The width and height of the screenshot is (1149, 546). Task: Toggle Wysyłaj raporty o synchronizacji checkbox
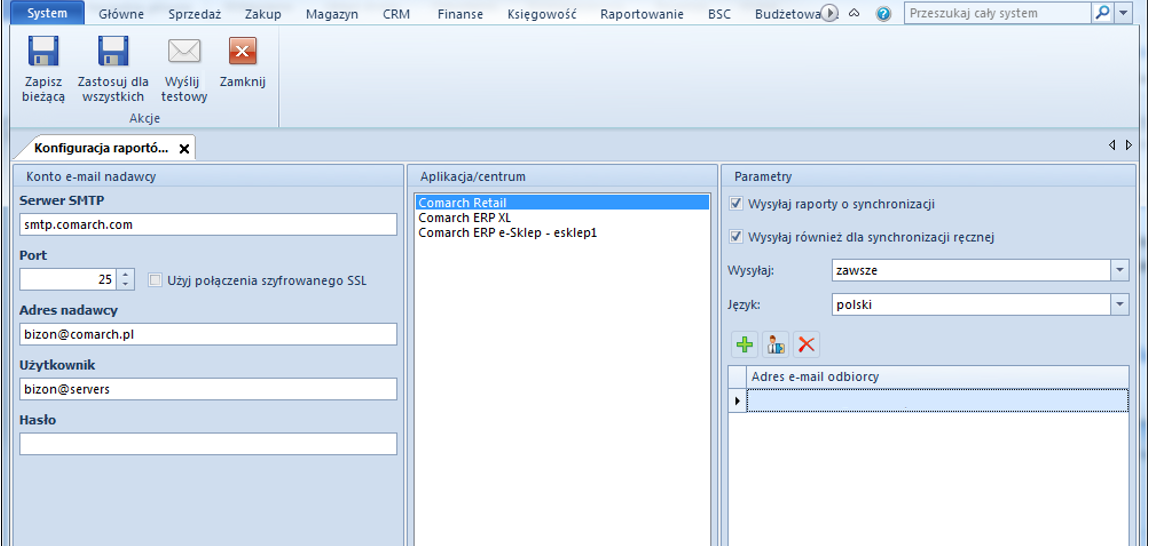[x=736, y=204]
